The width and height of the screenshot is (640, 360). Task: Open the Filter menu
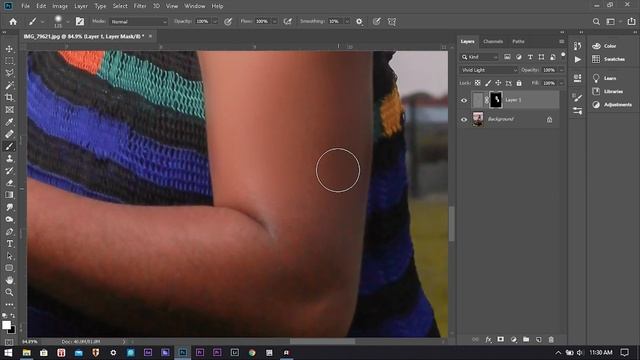point(140,6)
